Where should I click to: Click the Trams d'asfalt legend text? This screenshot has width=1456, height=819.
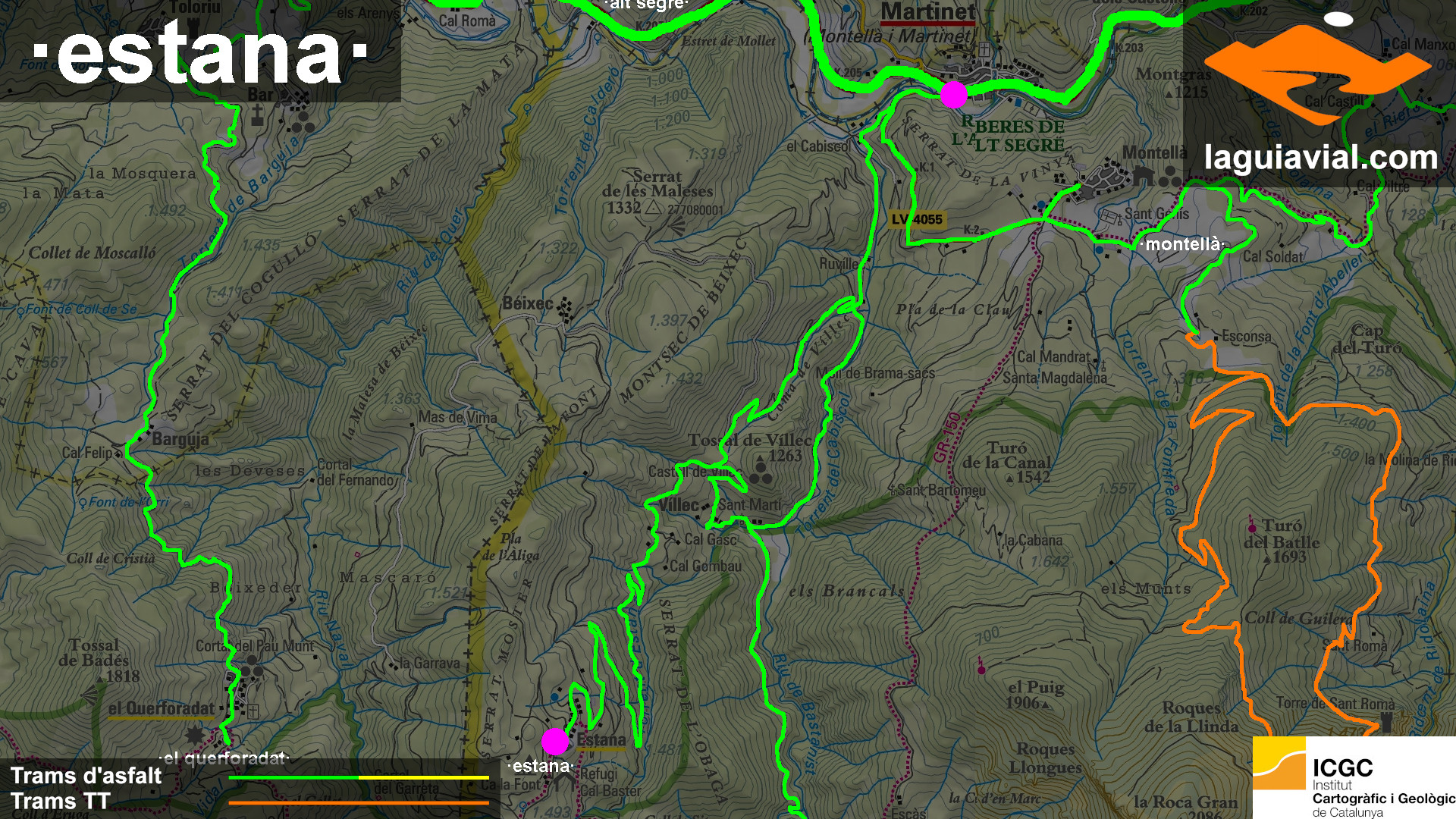86,776
